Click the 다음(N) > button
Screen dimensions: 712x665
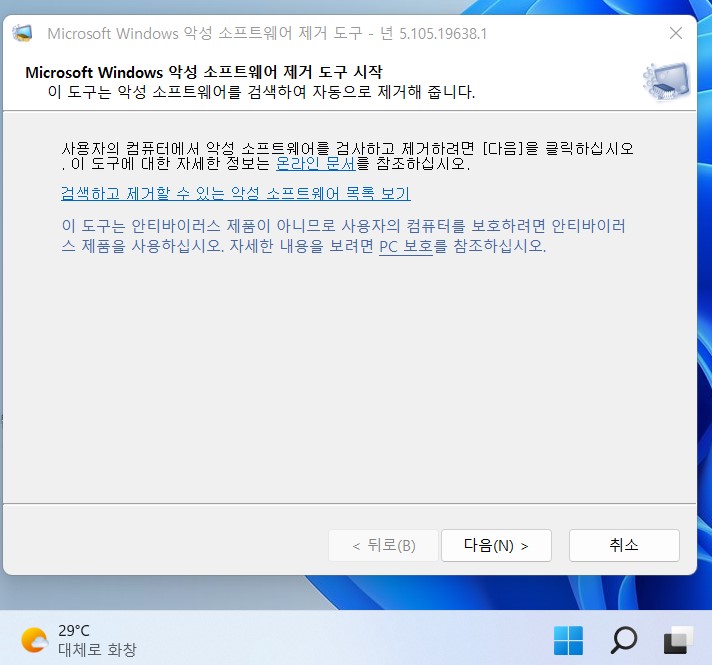[x=496, y=545]
